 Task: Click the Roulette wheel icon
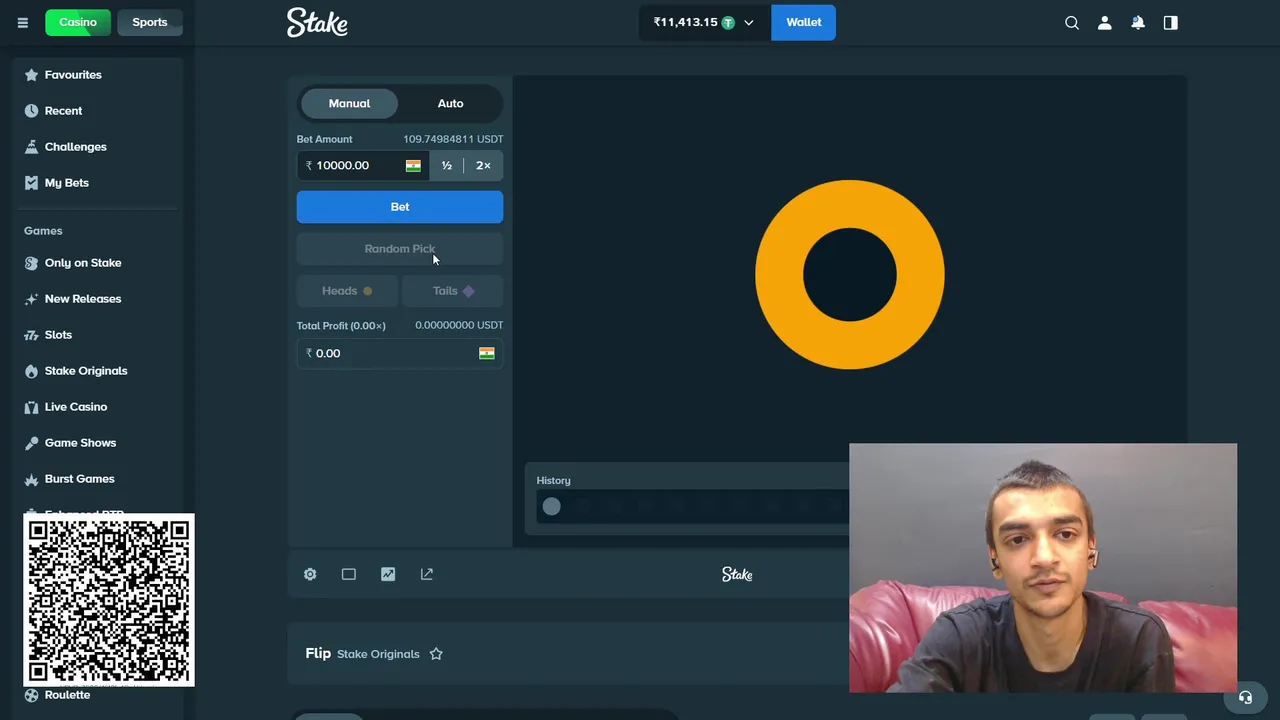[31, 695]
